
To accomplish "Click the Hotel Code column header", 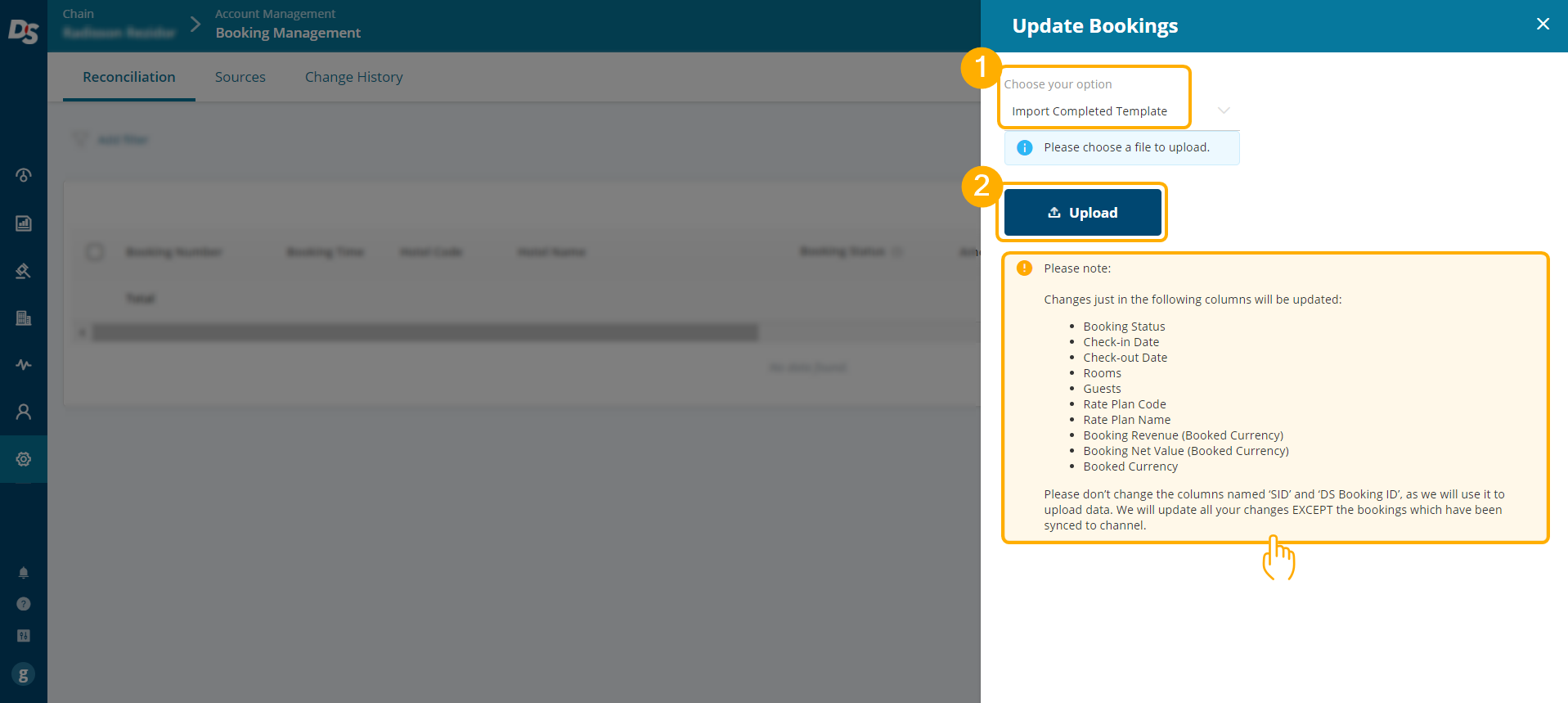I will [x=431, y=252].
